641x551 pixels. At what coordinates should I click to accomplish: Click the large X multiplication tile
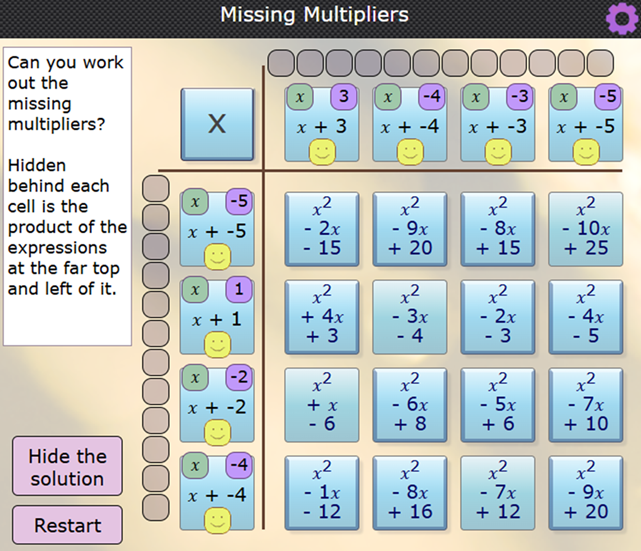(217, 124)
